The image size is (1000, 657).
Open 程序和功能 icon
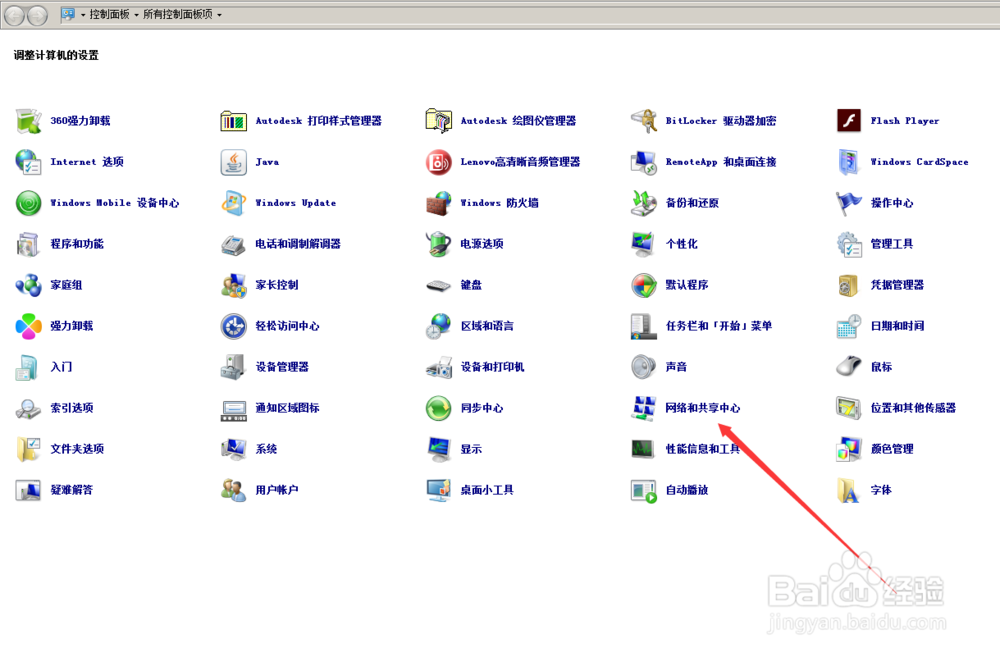click(x=29, y=244)
